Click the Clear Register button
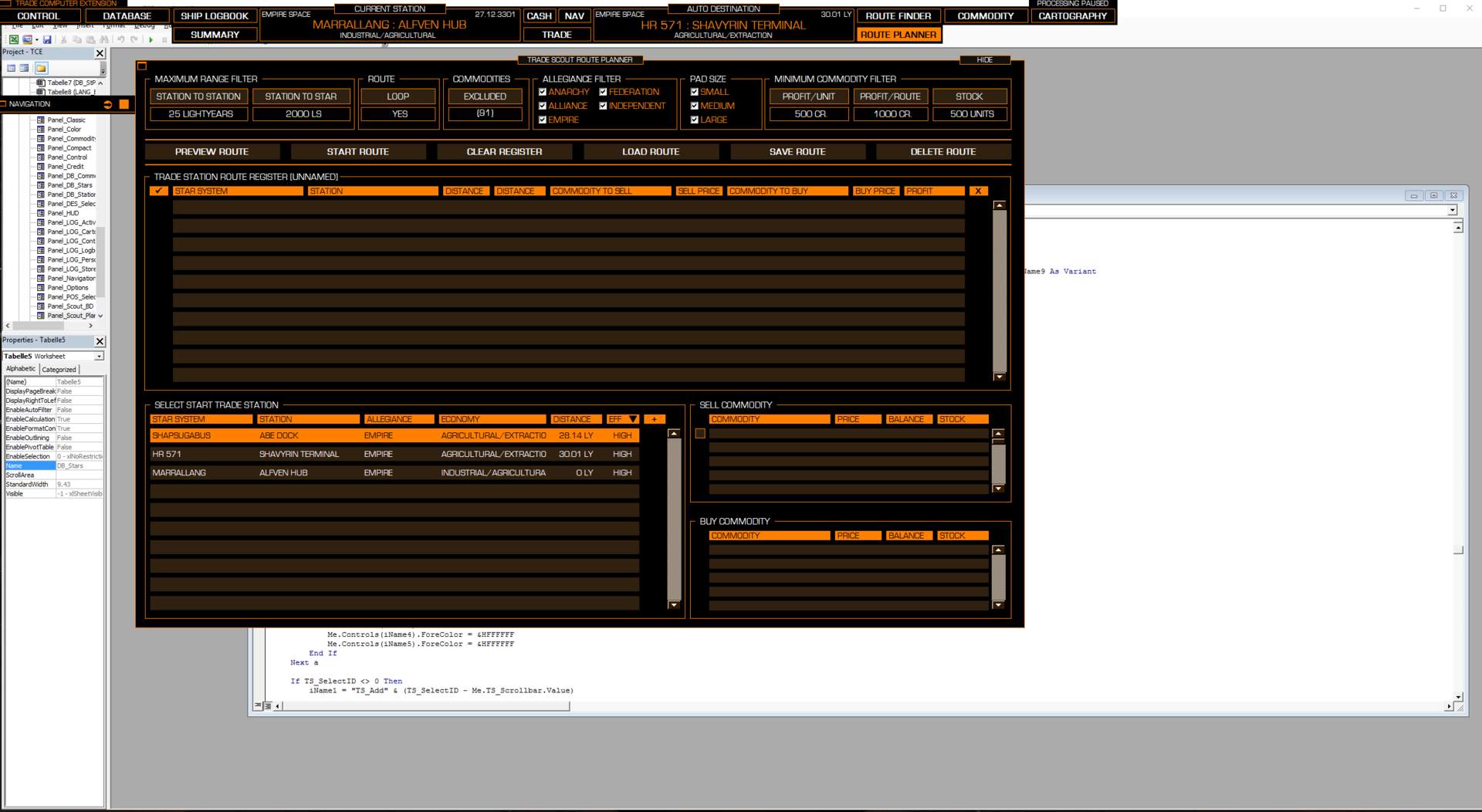Viewport: 1482px width, 812px height. click(x=504, y=151)
